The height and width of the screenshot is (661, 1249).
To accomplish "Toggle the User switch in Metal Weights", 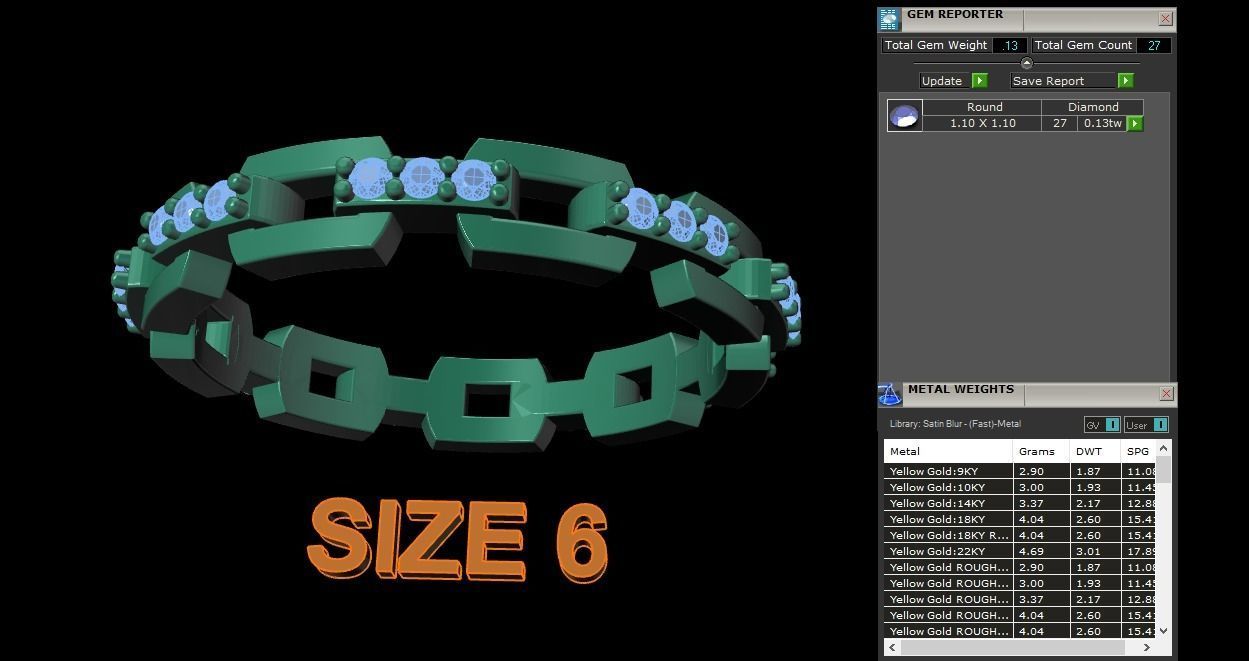I will pos(1146,425).
